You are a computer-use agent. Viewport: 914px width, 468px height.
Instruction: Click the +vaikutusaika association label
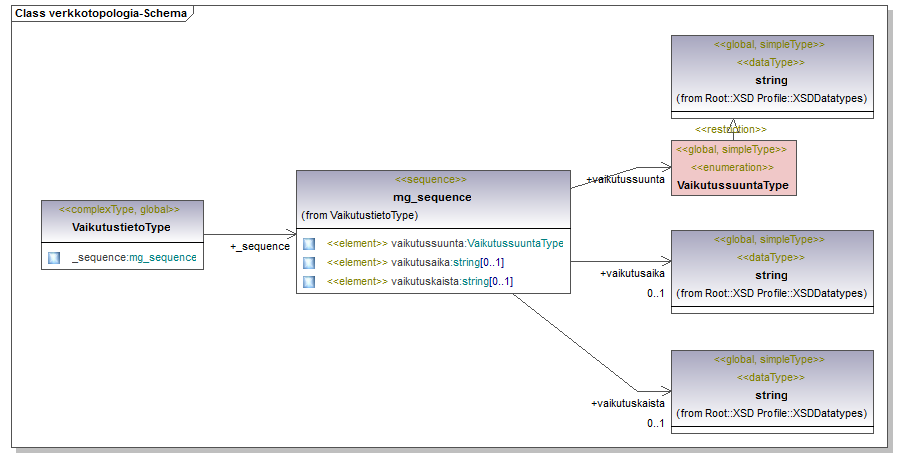(632, 273)
